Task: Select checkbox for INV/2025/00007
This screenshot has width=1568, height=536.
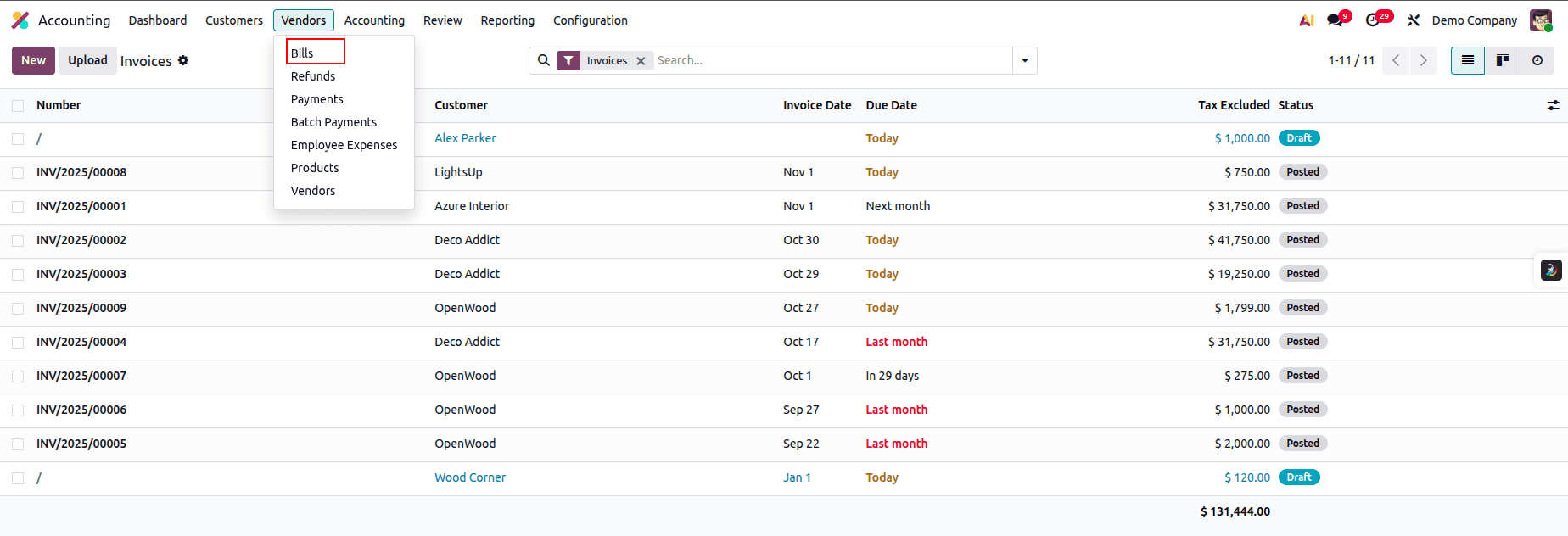Action: pos(18,377)
